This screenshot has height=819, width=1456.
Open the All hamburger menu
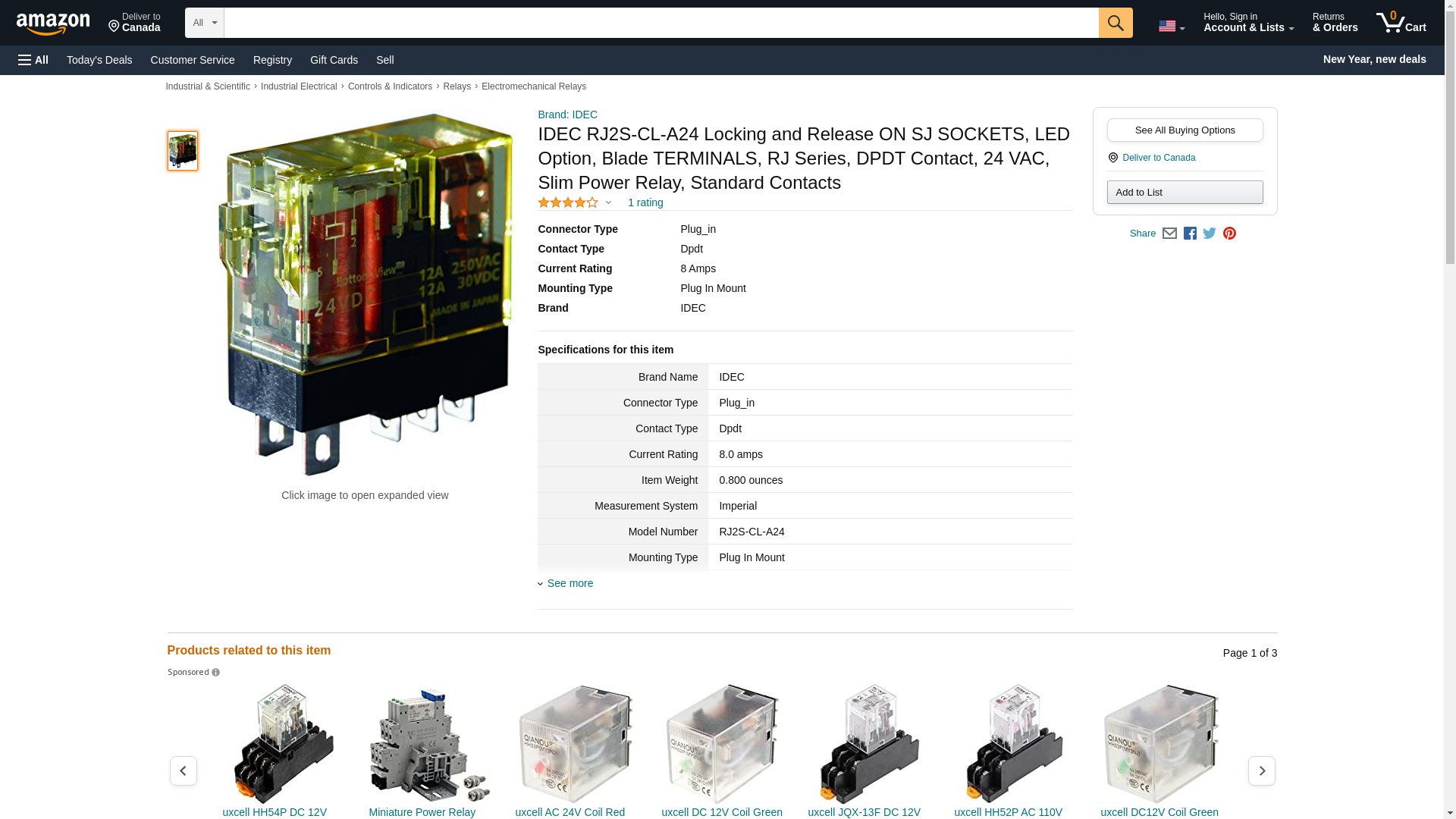point(33,60)
